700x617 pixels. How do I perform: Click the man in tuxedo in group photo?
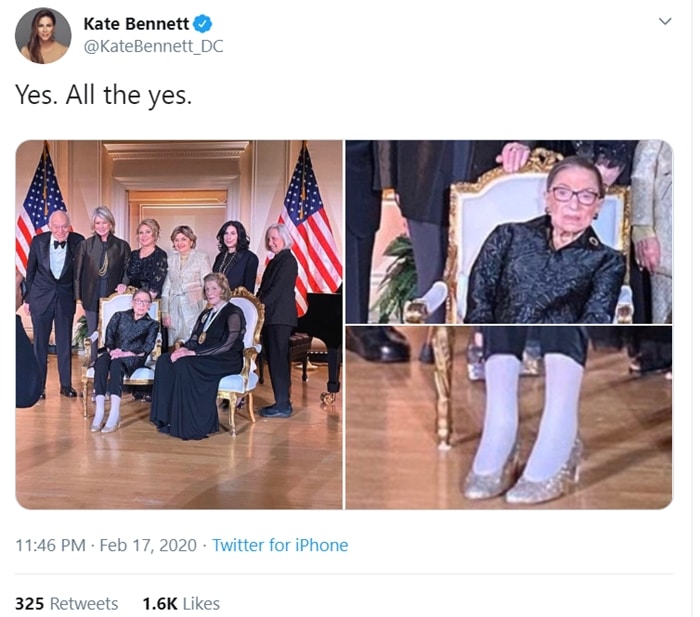coord(53,303)
